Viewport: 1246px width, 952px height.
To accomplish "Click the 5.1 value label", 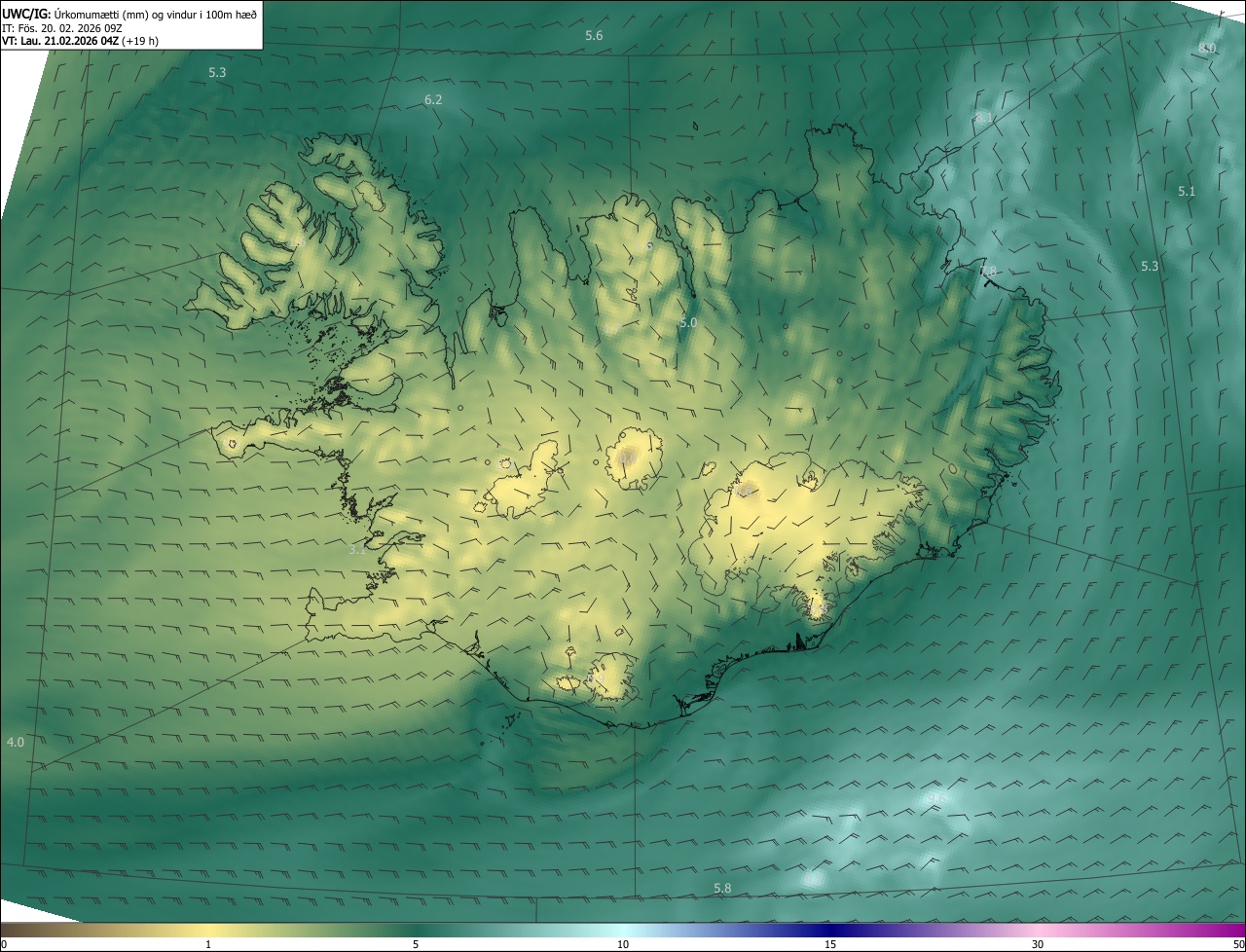I will (1186, 191).
